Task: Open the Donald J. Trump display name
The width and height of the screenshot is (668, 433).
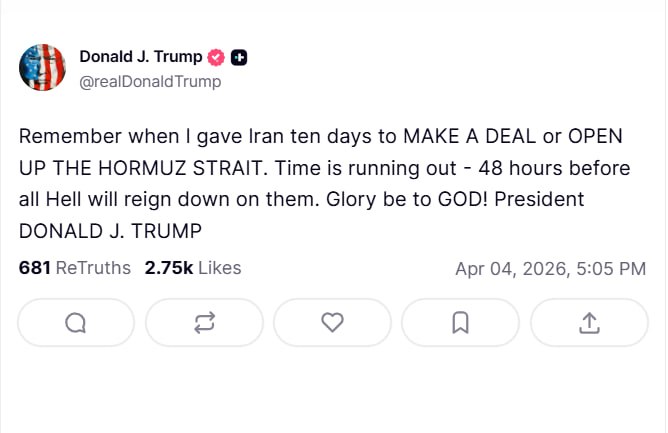Action: 140,57
